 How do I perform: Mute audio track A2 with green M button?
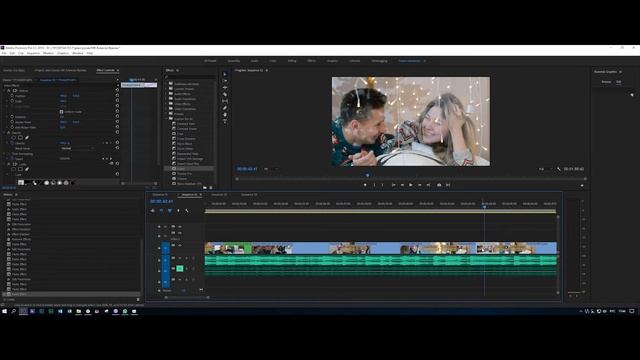[x=180, y=268]
